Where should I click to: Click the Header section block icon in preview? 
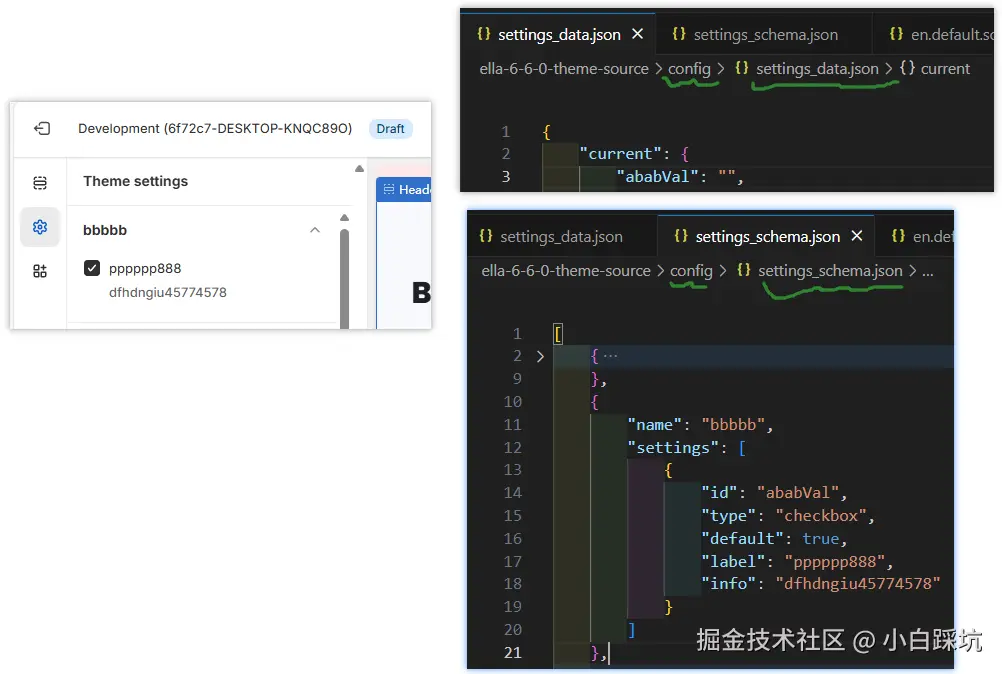click(389, 189)
